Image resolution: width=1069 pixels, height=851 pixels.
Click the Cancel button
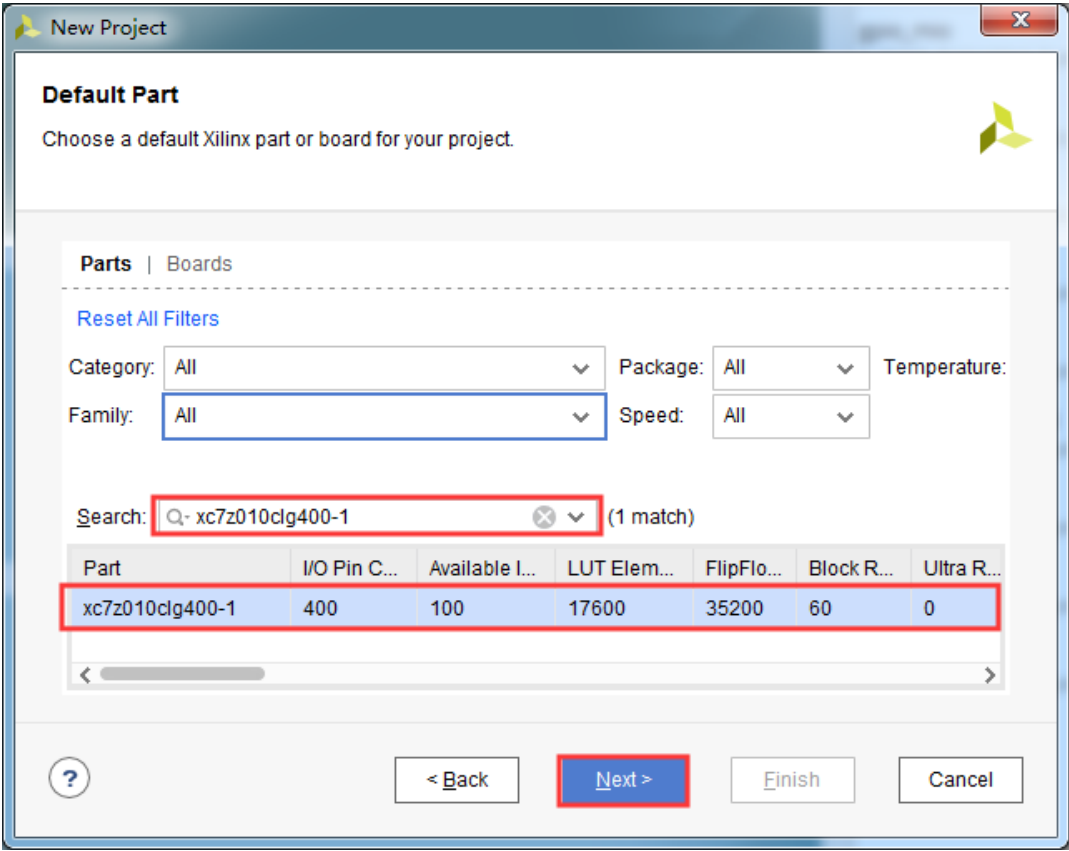tap(961, 780)
